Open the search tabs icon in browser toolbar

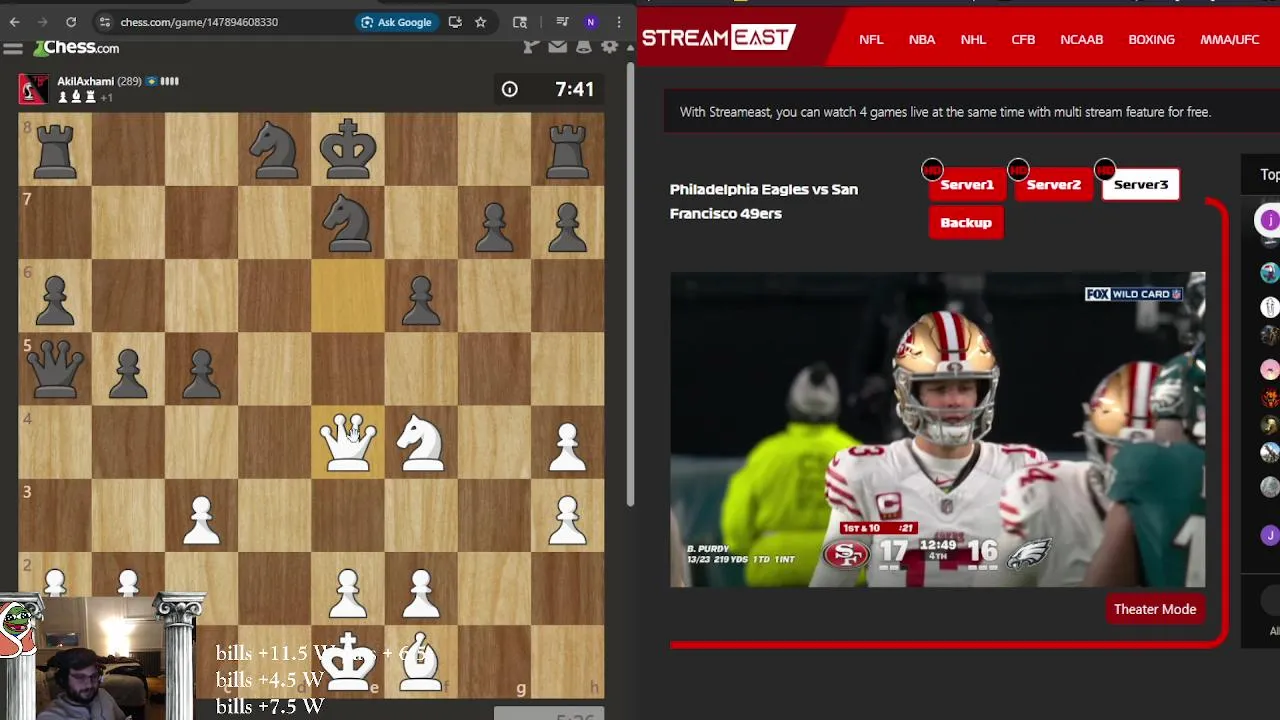(520, 22)
